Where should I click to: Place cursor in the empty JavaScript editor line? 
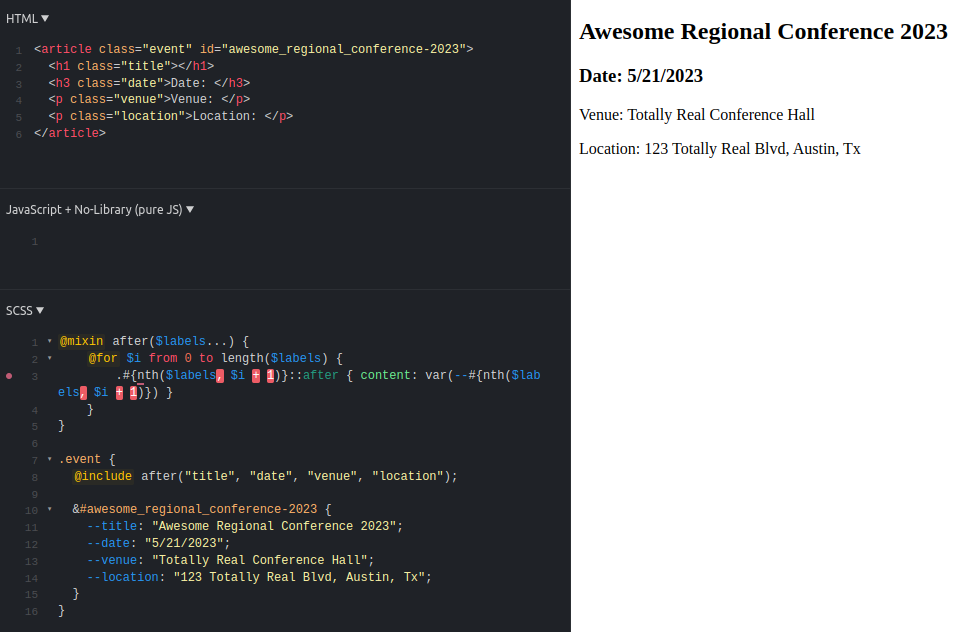click(x=300, y=241)
